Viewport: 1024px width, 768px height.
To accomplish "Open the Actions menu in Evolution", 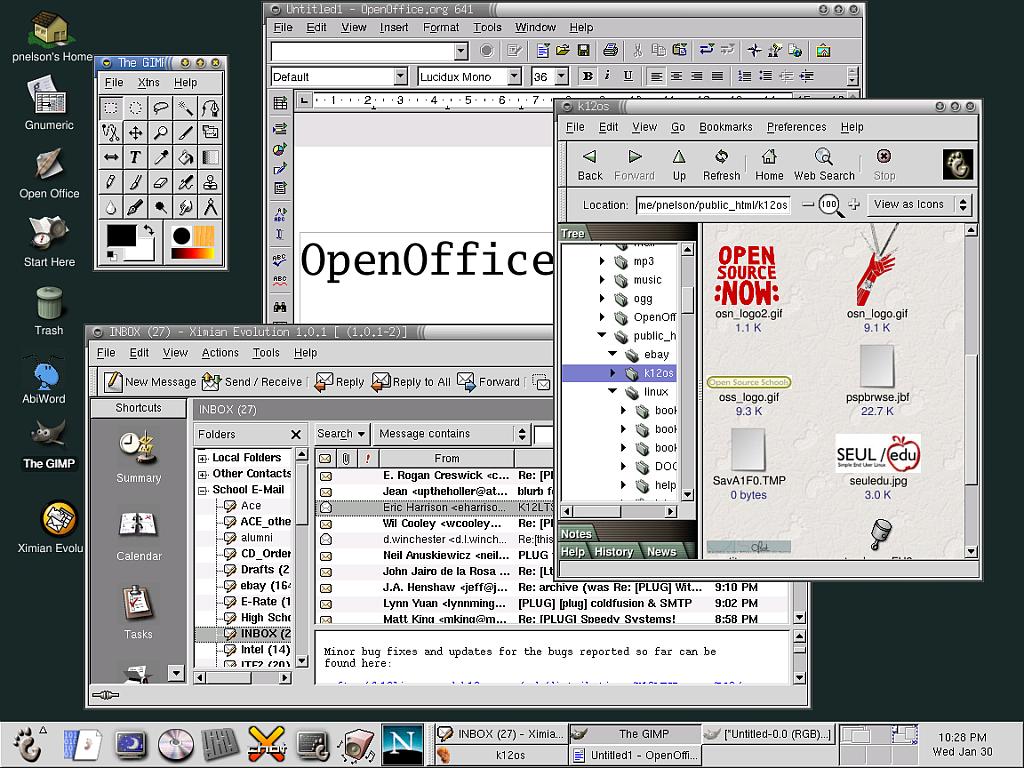I will pyautogui.click(x=220, y=353).
